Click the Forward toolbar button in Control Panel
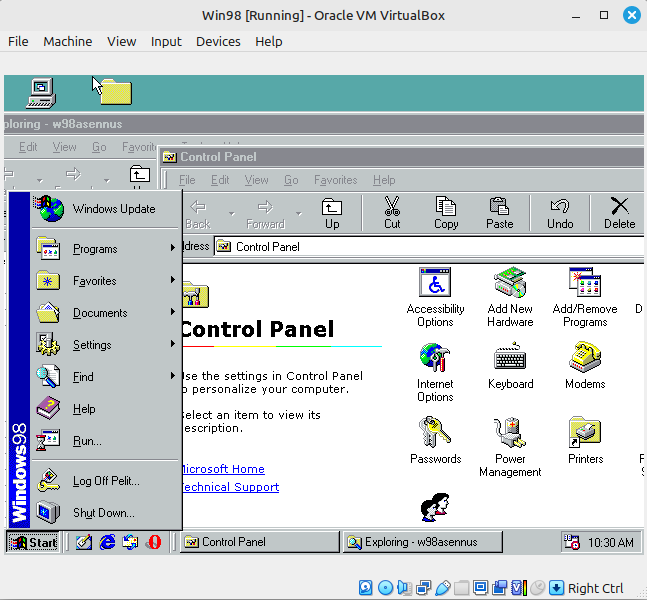The height and width of the screenshot is (600, 647). coord(265,213)
